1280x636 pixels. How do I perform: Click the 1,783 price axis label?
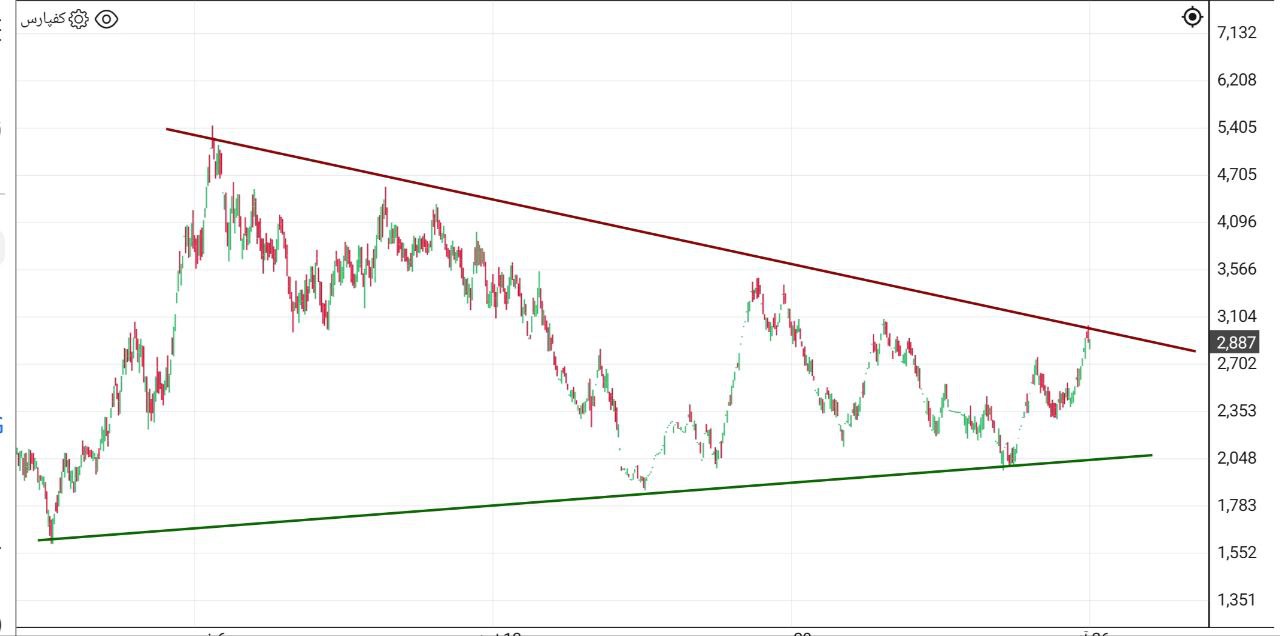pos(1236,505)
